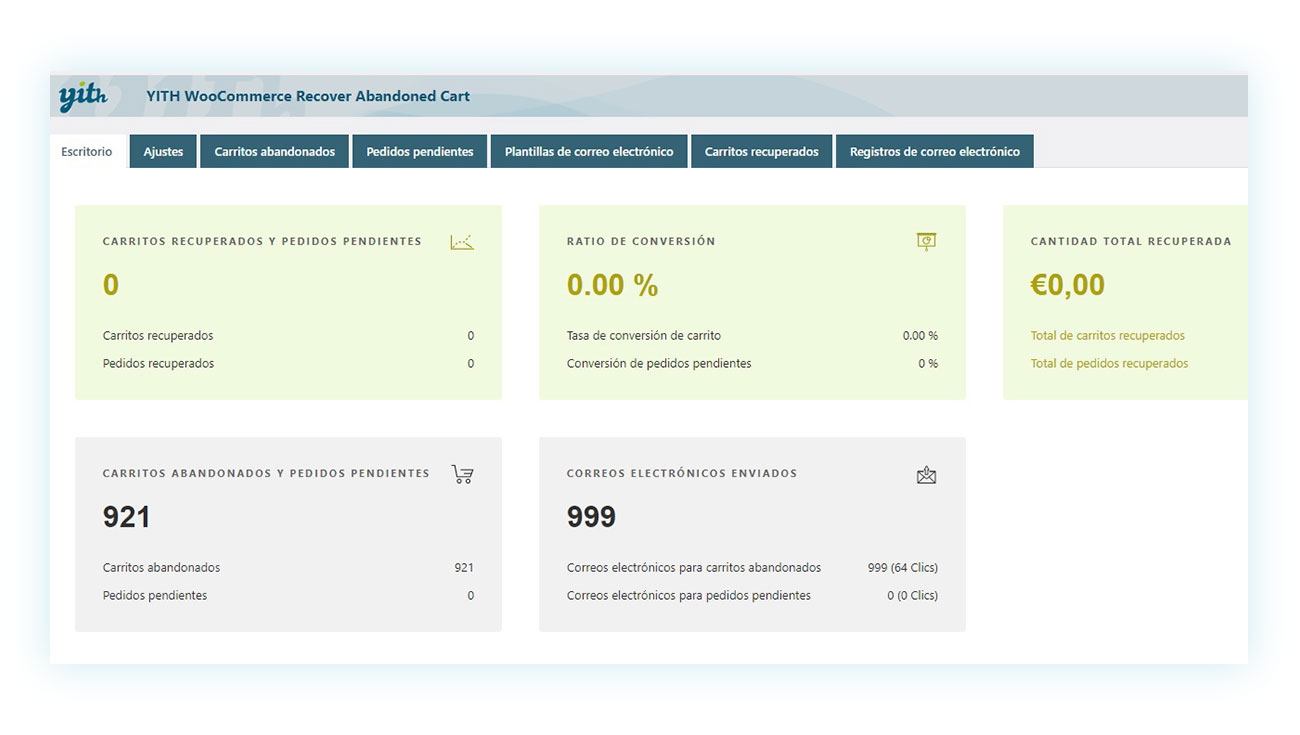1300x735 pixels.
Task: Click the 'Tasa de conversión de carrito' label
Action: tap(644, 336)
